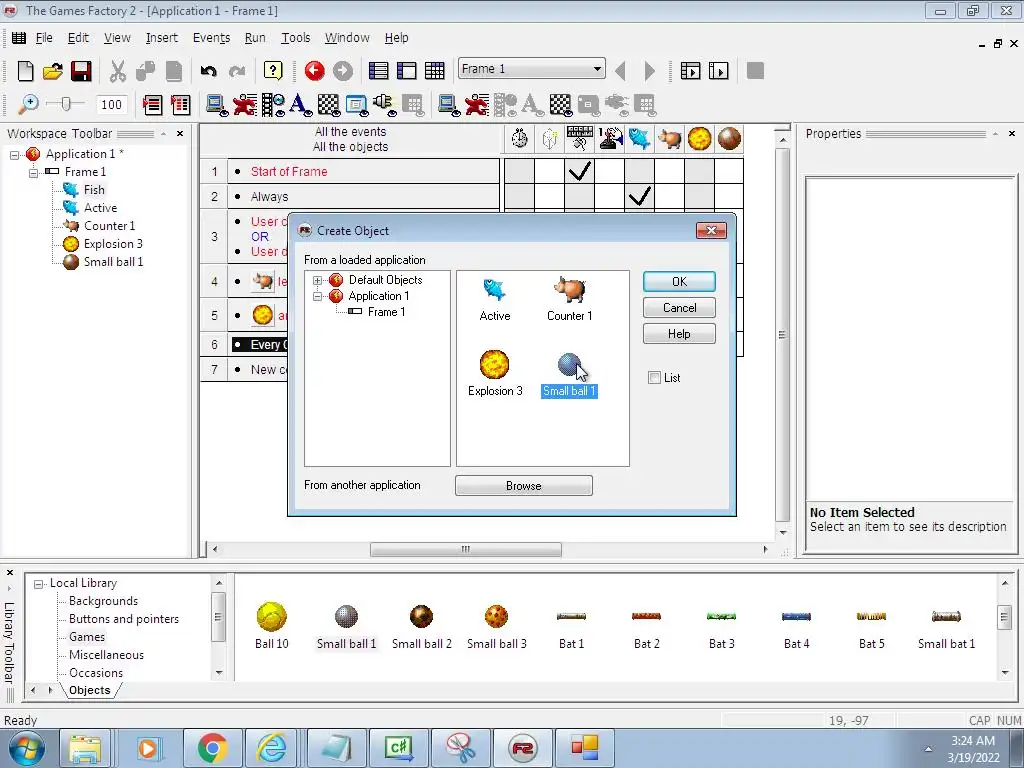This screenshot has width=1024, height=768.
Task: Toggle the List checkbox
Action: [x=654, y=377]
